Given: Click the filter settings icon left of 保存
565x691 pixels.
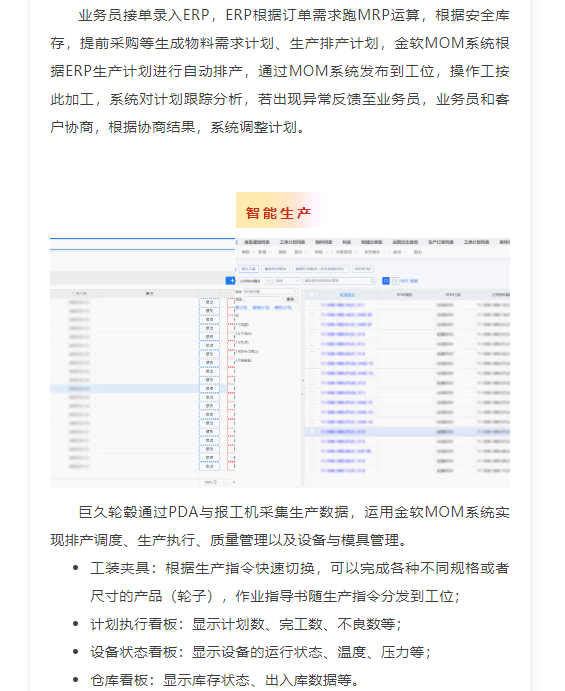Looking at the screenshot, I should pos(396,281).
